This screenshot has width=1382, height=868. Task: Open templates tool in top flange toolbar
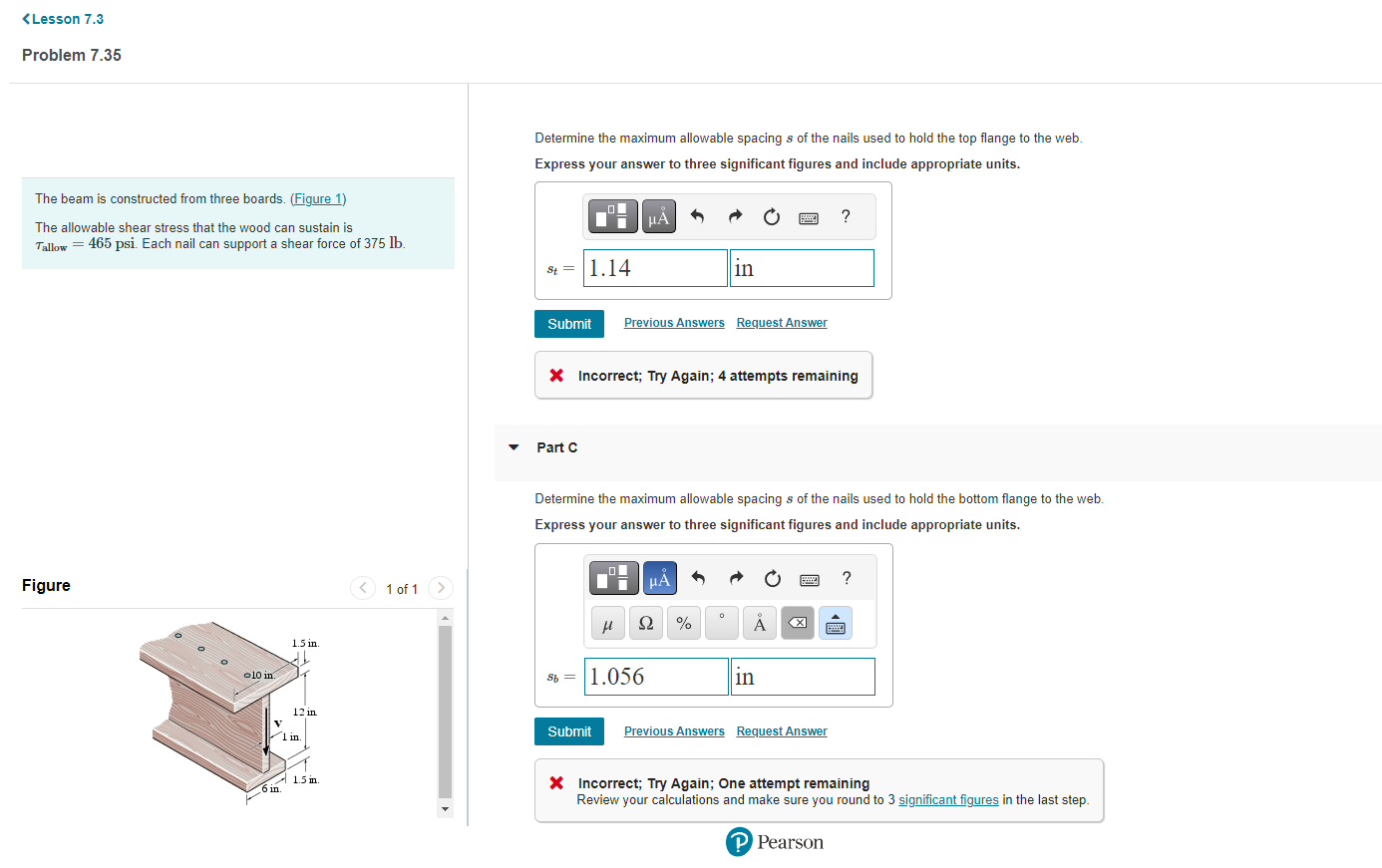tap(612, 216)
